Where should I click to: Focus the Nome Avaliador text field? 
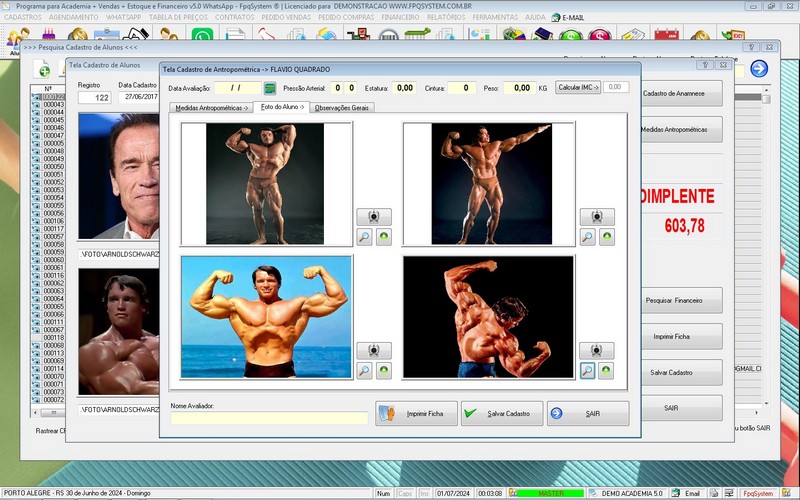coord(269,417)
